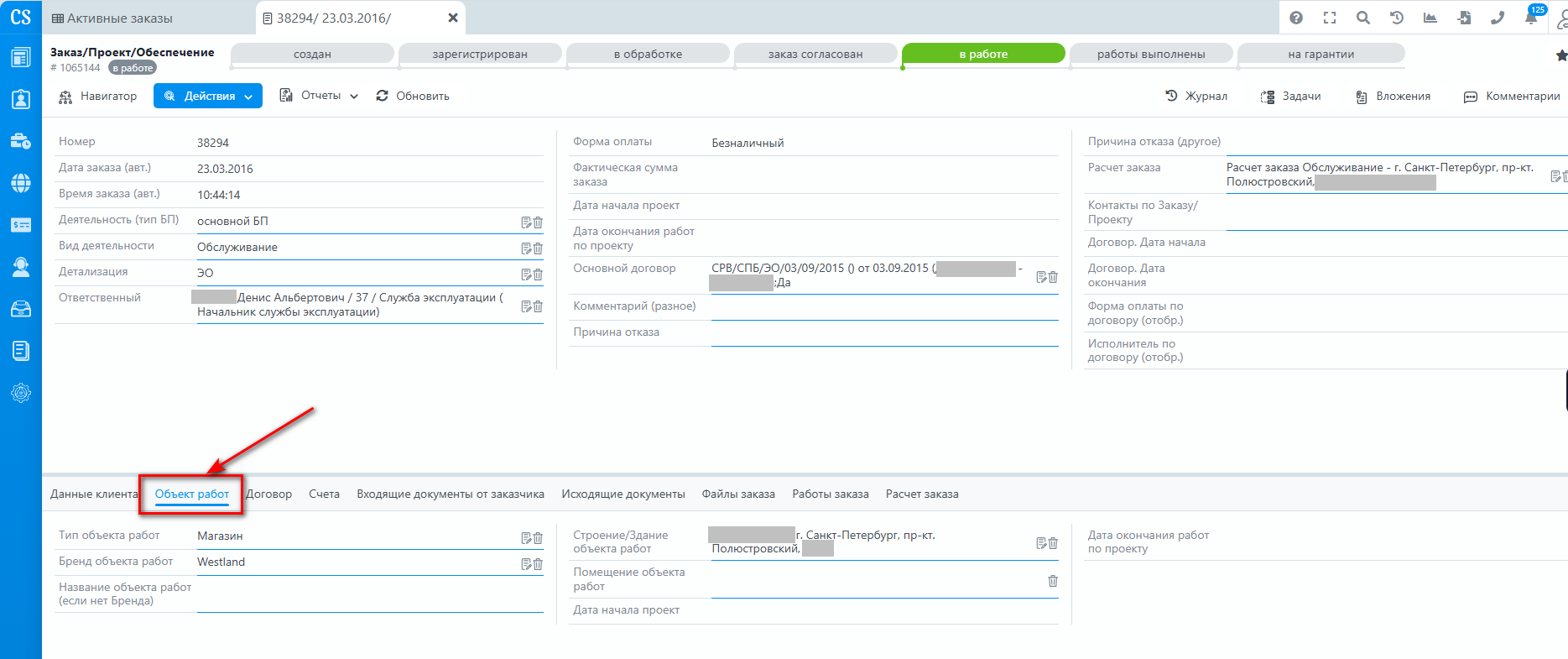The width and height of the screenshot is (1568, 659).
Task: Click the Комментарий (разное) input field
Action: (x=884, y=308)
